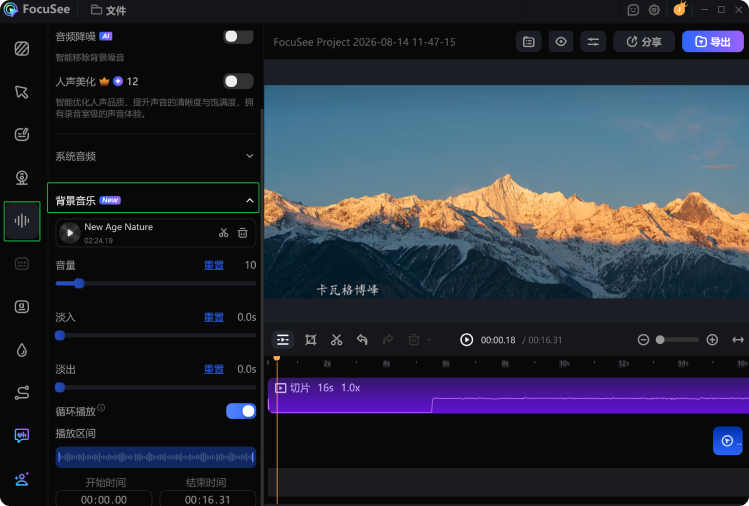Select the audio waveform sidebar tab
This screenshot has width=749, height=506.
pyautogui.click(x=22, y=221)
